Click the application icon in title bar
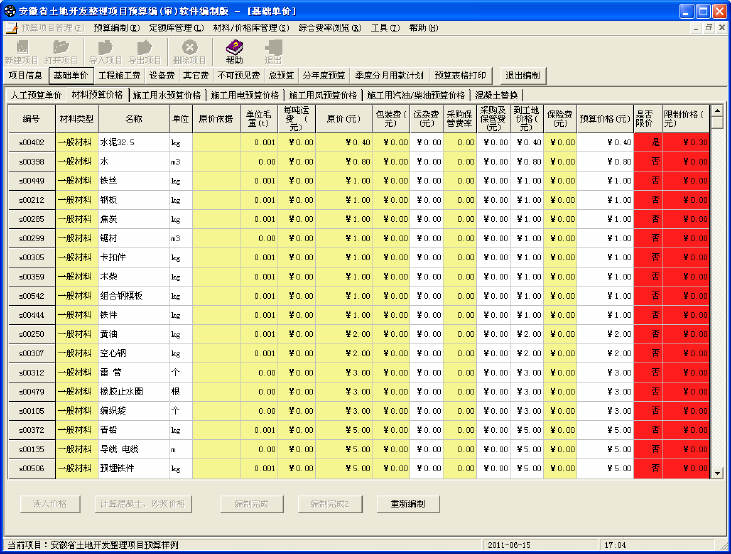The width and height of the screenshot is (731, 554). point(9,11)
